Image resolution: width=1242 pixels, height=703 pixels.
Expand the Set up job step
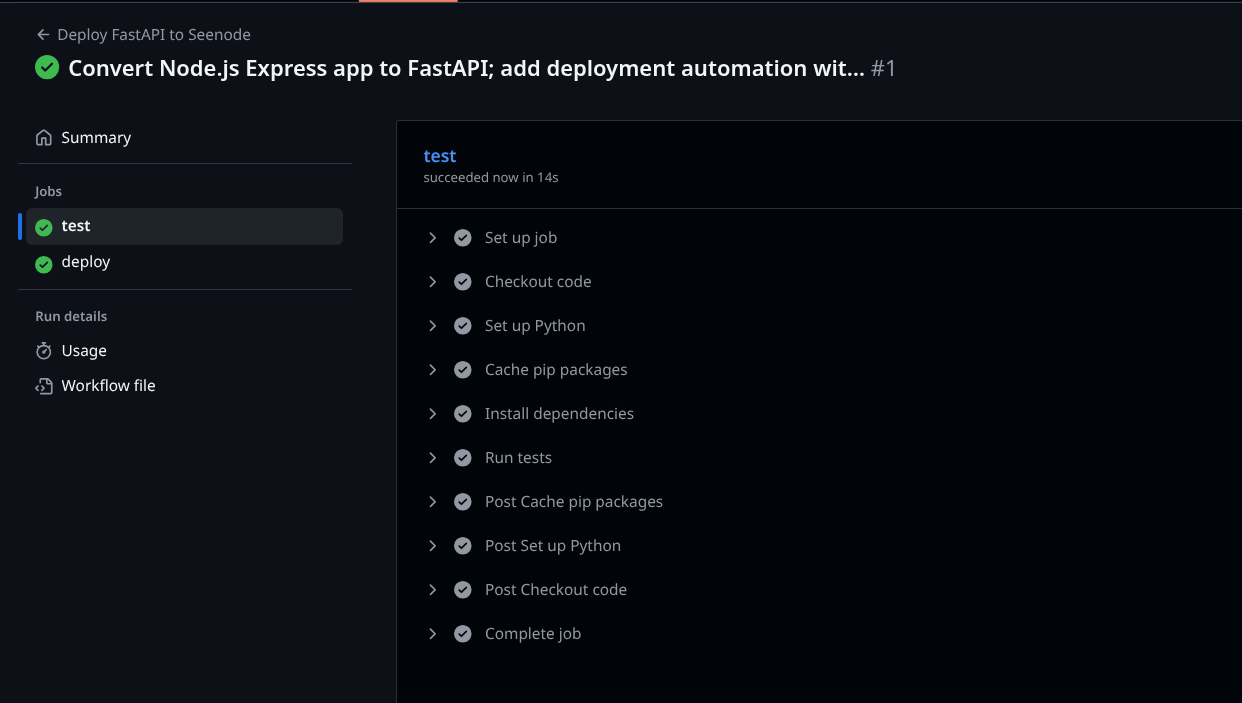coord(433,238)
